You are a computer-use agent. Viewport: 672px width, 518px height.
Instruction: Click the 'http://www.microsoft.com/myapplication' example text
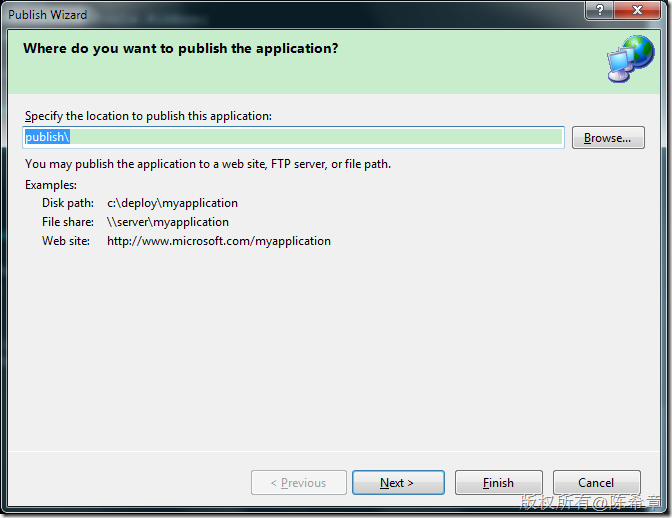[219, 241]
